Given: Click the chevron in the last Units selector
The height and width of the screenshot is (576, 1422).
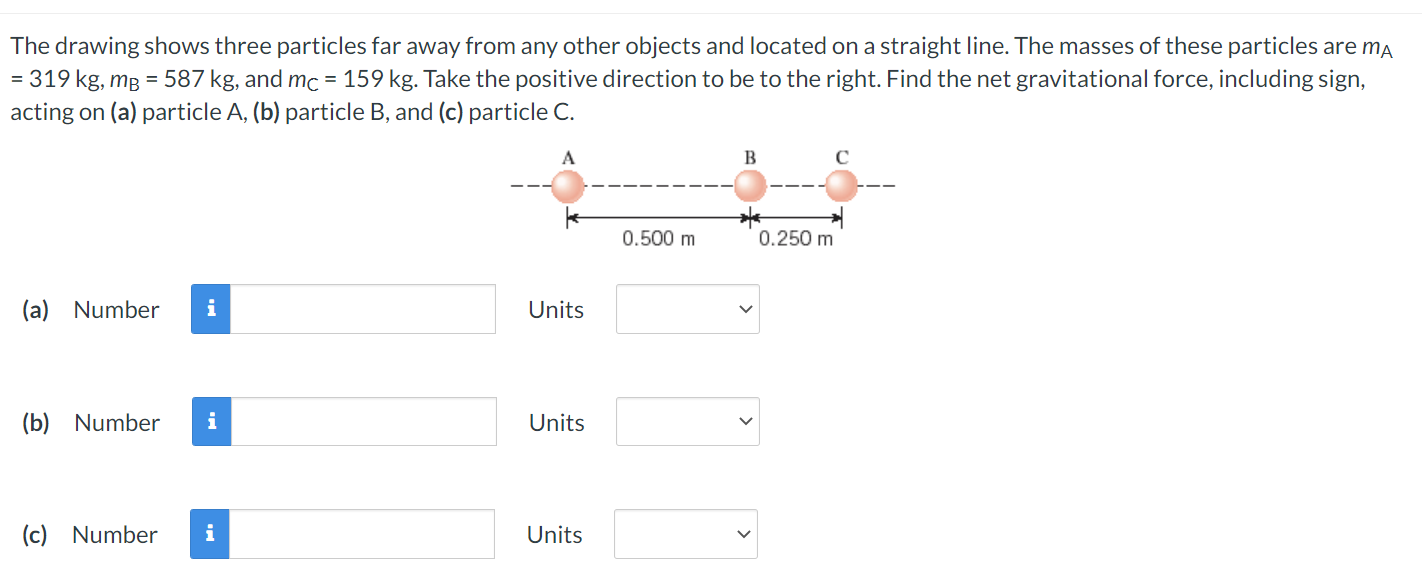Looking at the screenshot, I should pos(742,533).
